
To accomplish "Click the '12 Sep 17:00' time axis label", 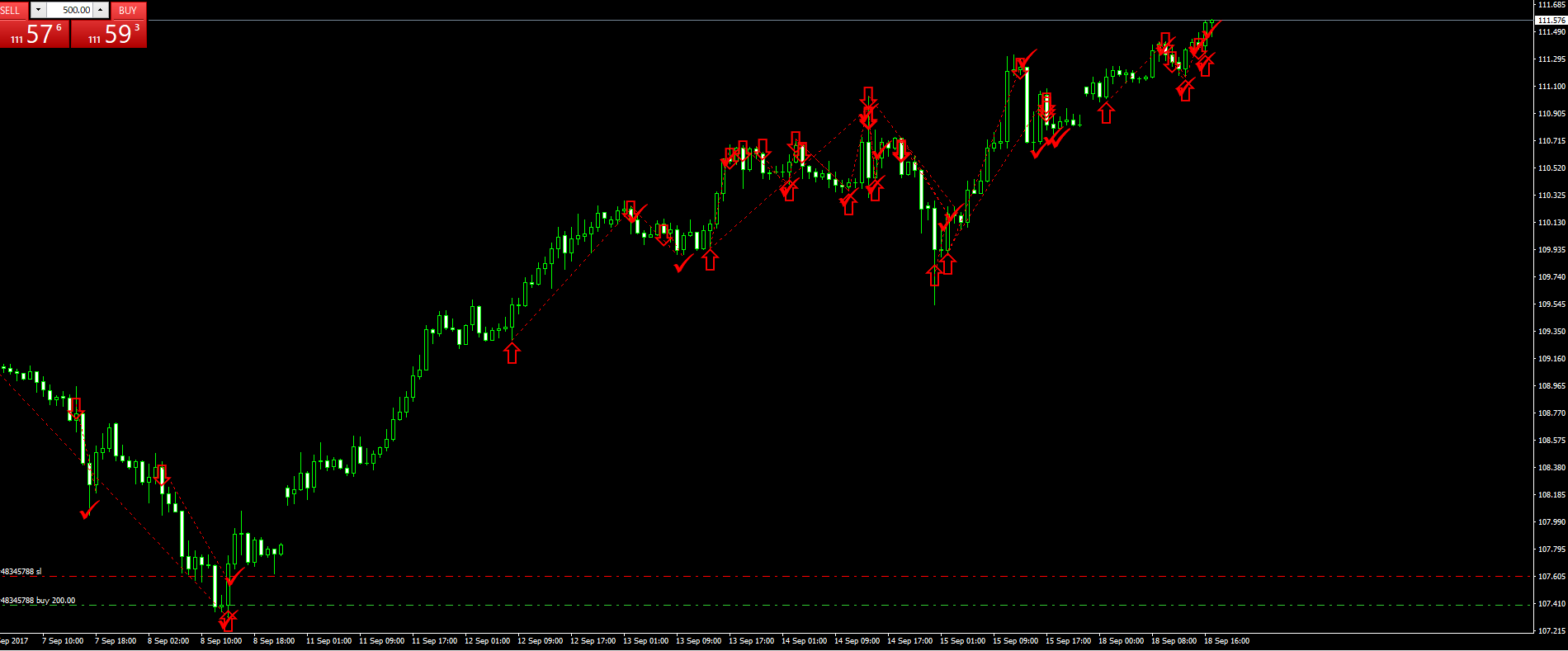I will (x=593, y=641).
